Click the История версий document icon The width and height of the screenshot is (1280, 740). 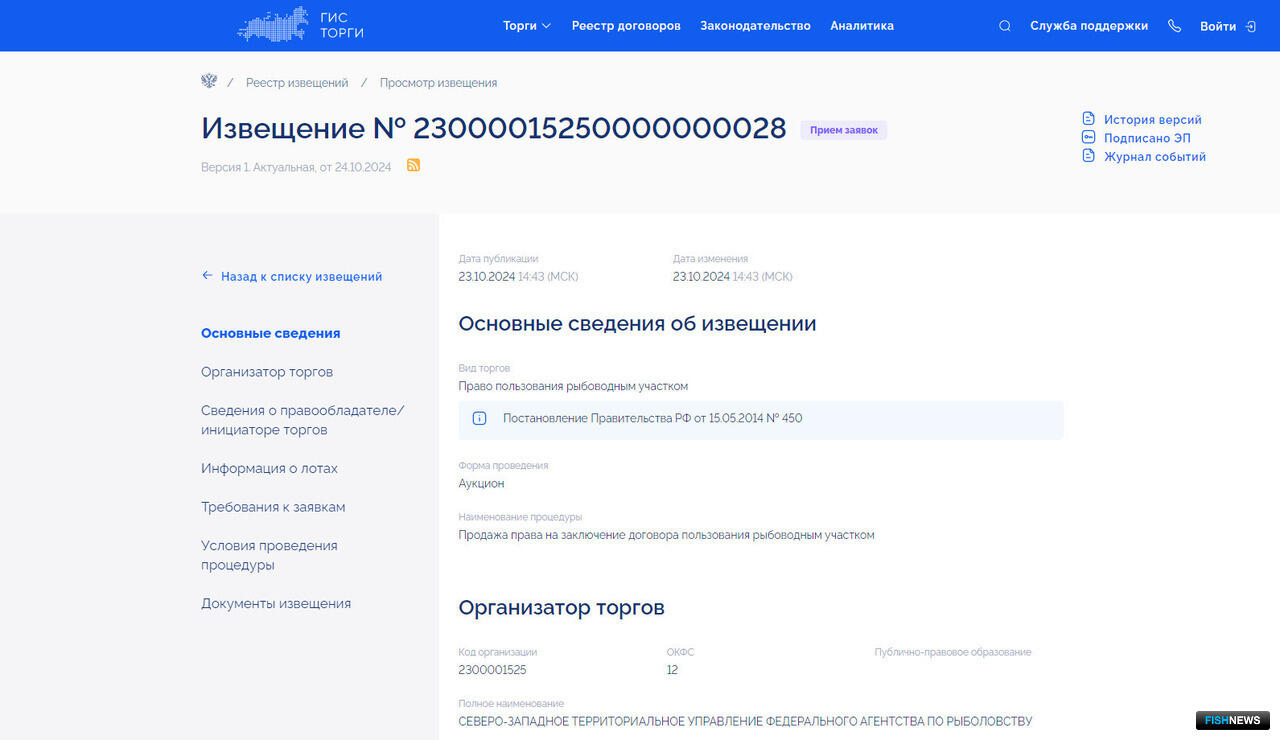point(1089,119)
